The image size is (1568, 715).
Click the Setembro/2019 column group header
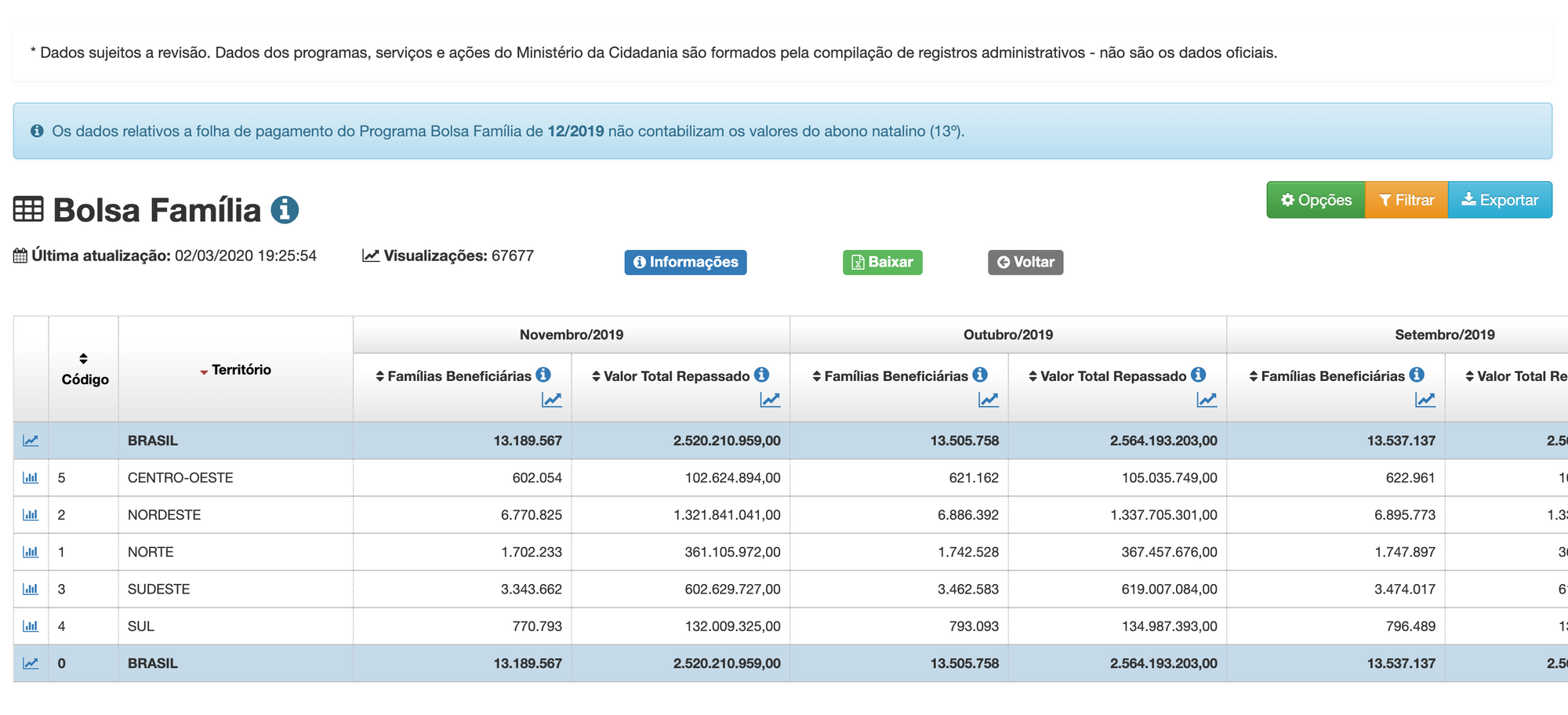tap(1445, 335)
